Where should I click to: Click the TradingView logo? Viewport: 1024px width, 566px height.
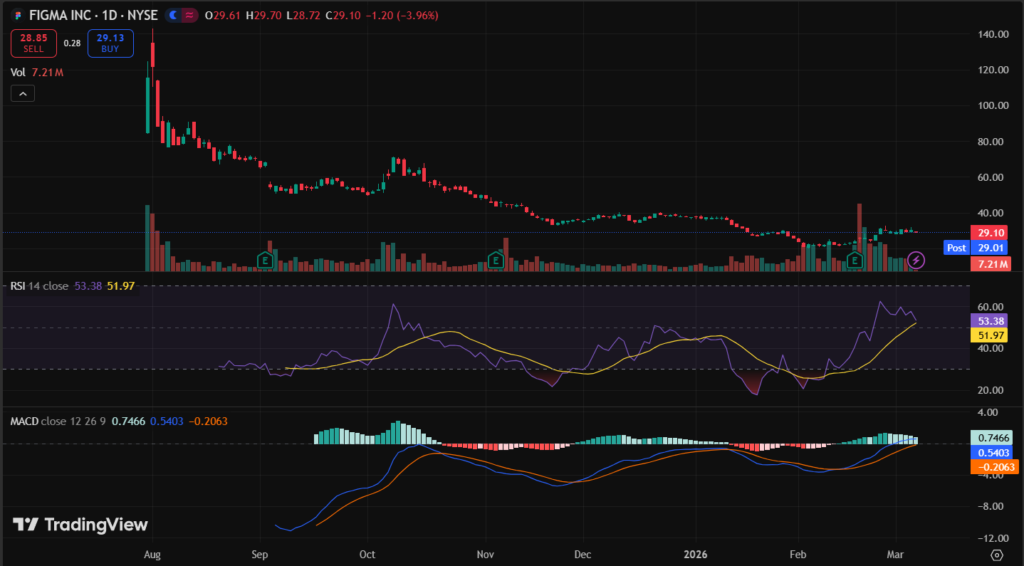tap(80, 525)
